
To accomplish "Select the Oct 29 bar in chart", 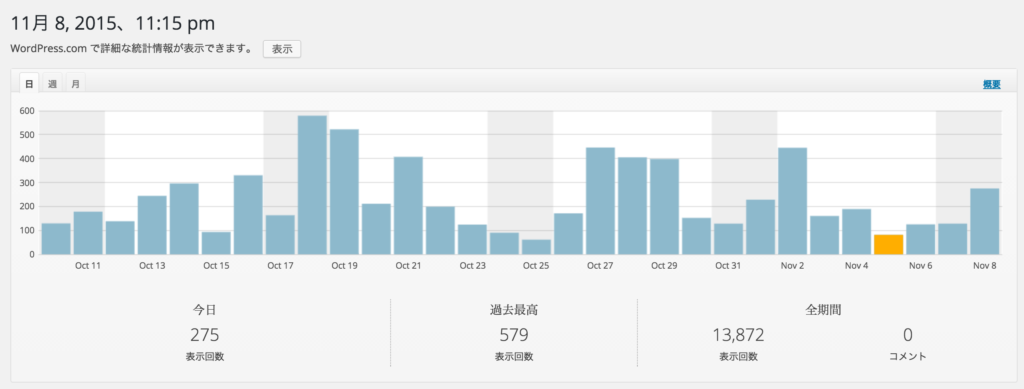I will pos(665,206).
